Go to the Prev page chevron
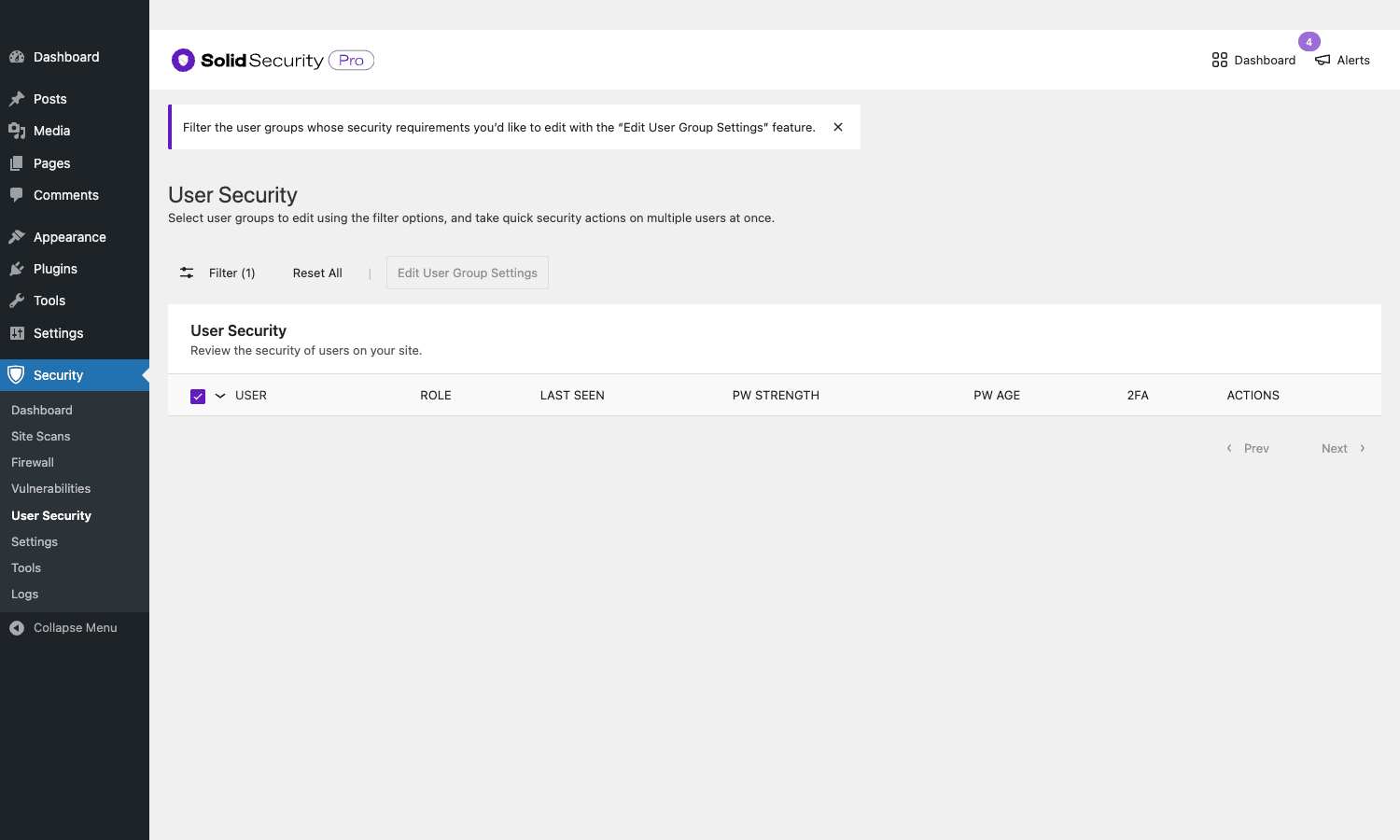This screenshot has width=1400, height=840. point(1229,448)
